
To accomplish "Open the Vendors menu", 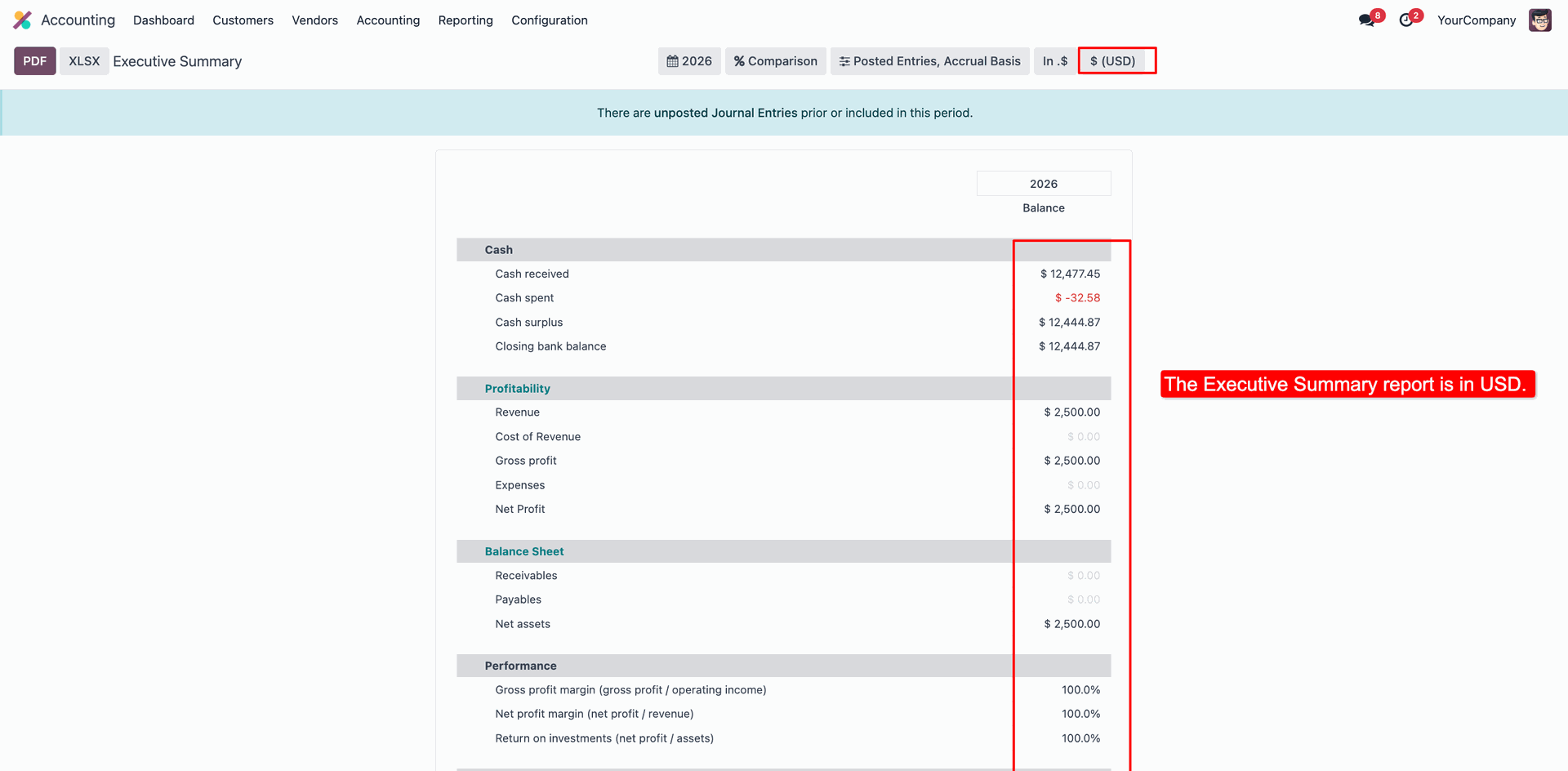I will coord(314,20).
